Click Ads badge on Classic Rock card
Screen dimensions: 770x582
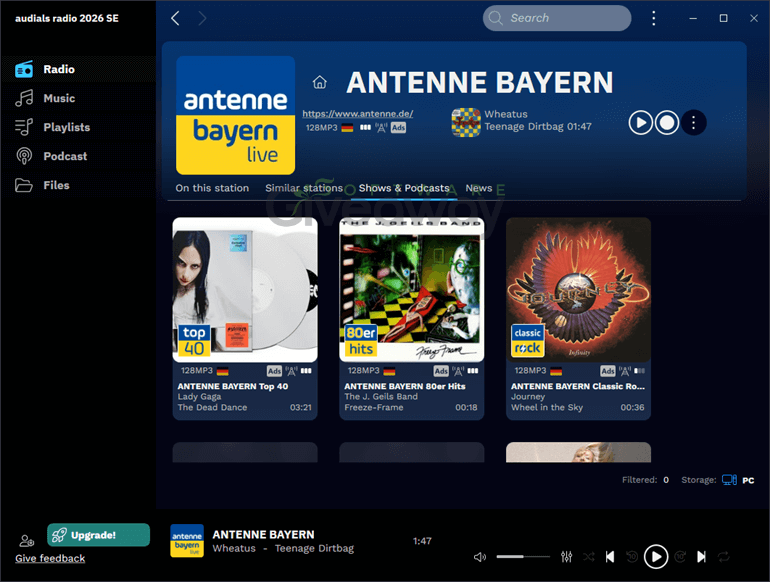[x=608, y=371]
